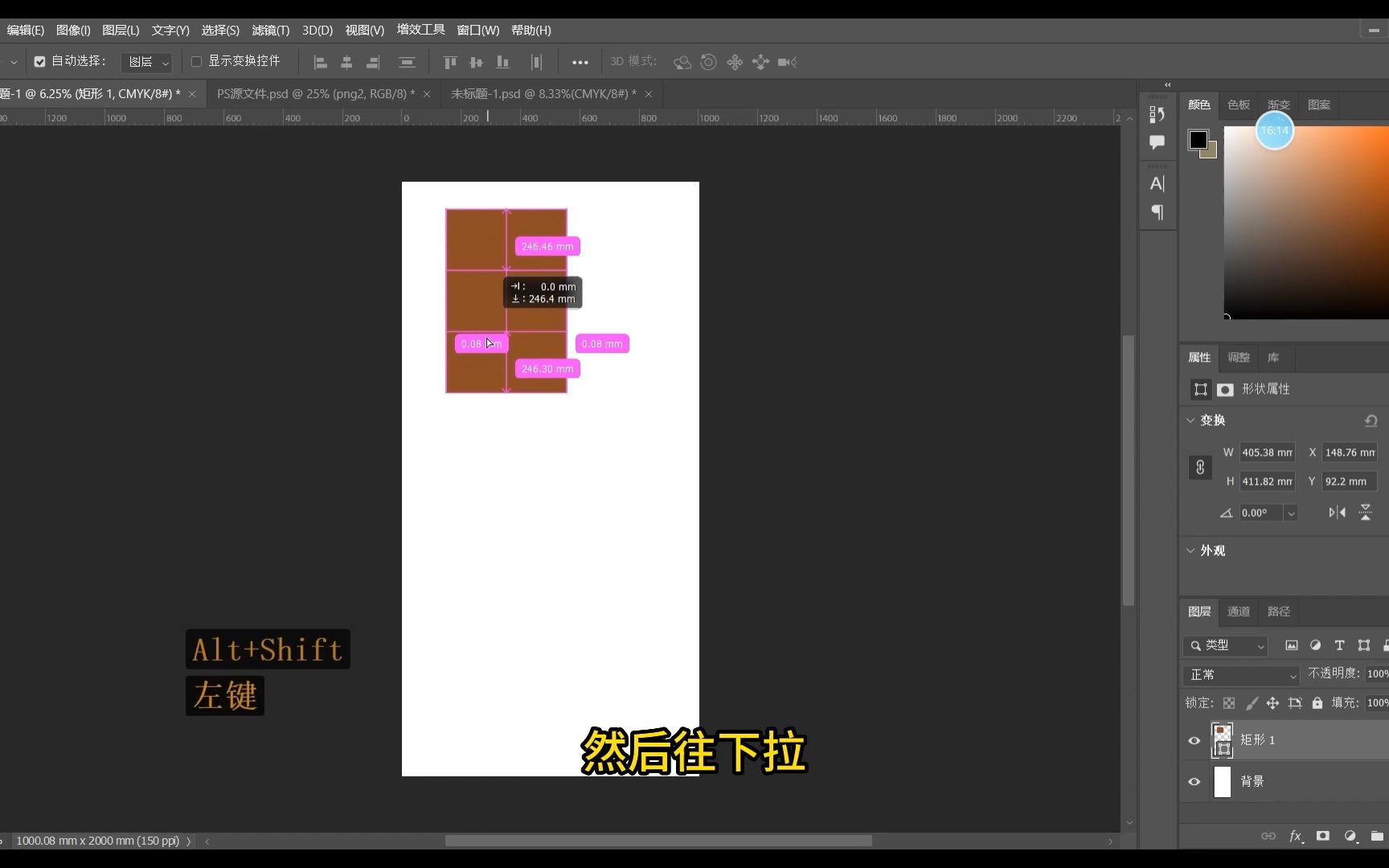Click the foreground black color swatch

click(x=1198, y=139)
